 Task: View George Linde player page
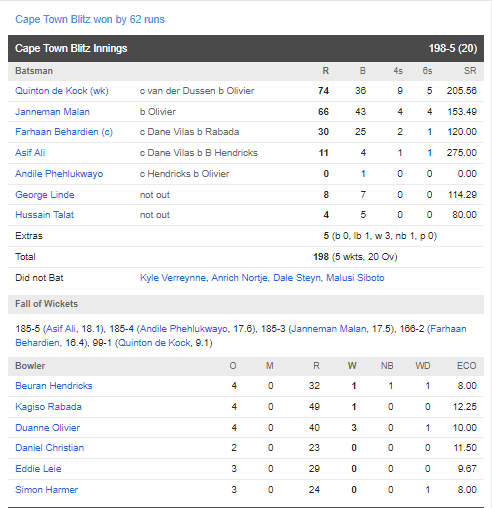click(x=45, y=195)
